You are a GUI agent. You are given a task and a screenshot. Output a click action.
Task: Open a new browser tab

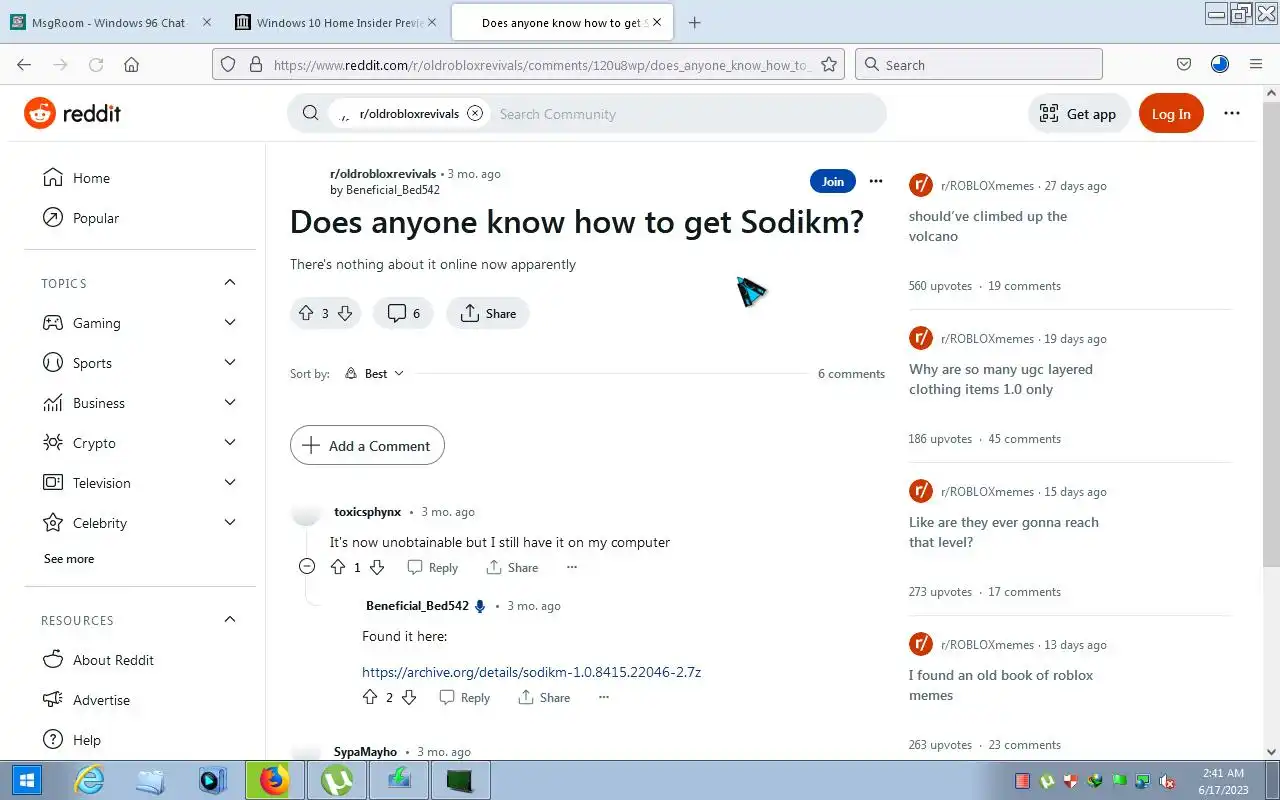click(694, 22)
